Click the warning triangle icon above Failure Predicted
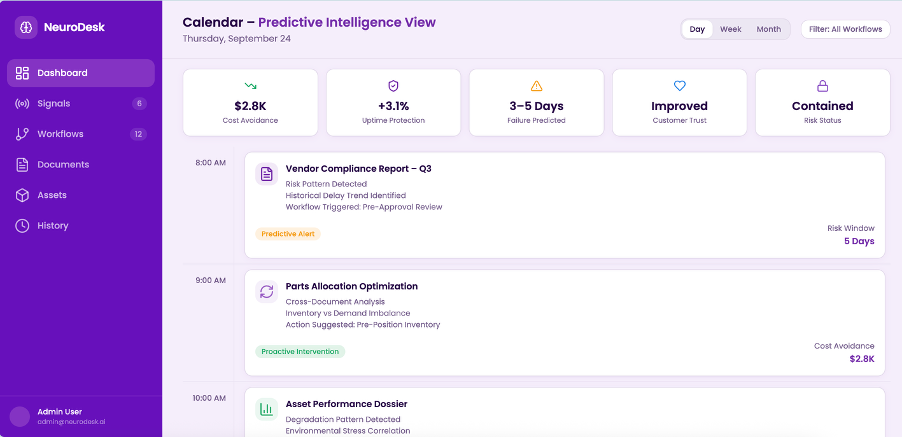The image size is (902, 438). 536,86
